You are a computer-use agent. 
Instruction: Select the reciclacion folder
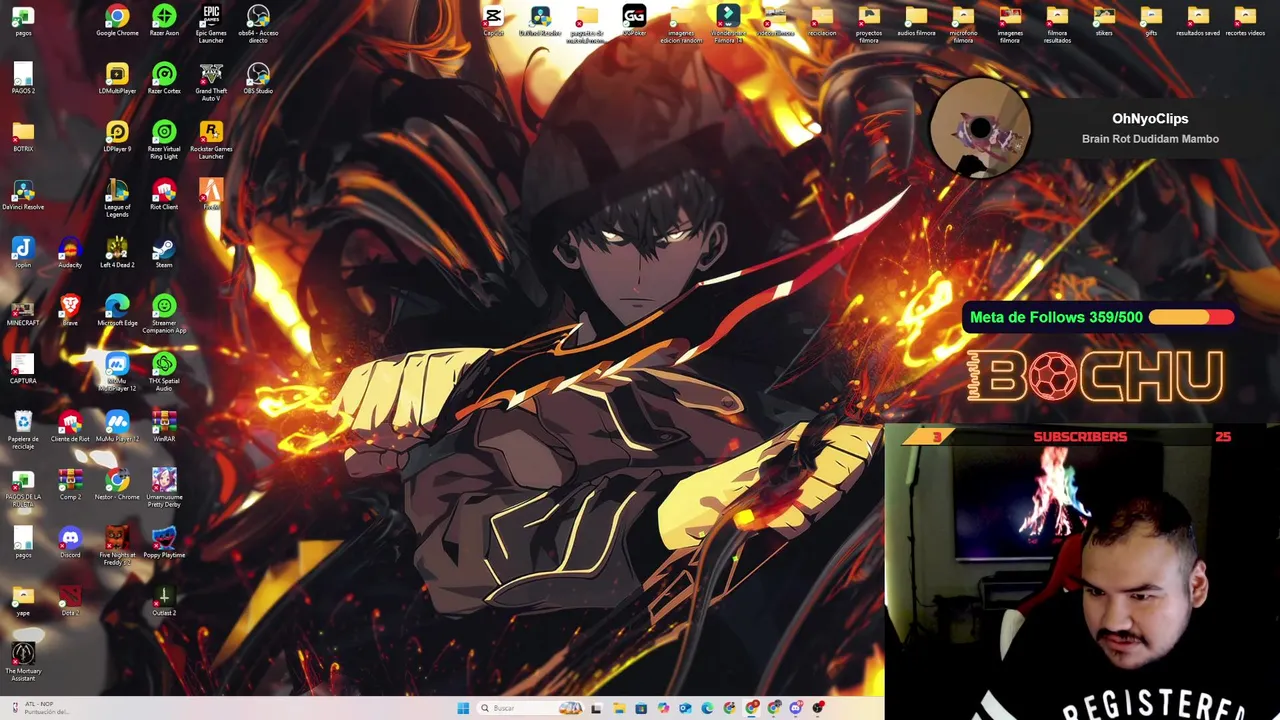[822, 20]
